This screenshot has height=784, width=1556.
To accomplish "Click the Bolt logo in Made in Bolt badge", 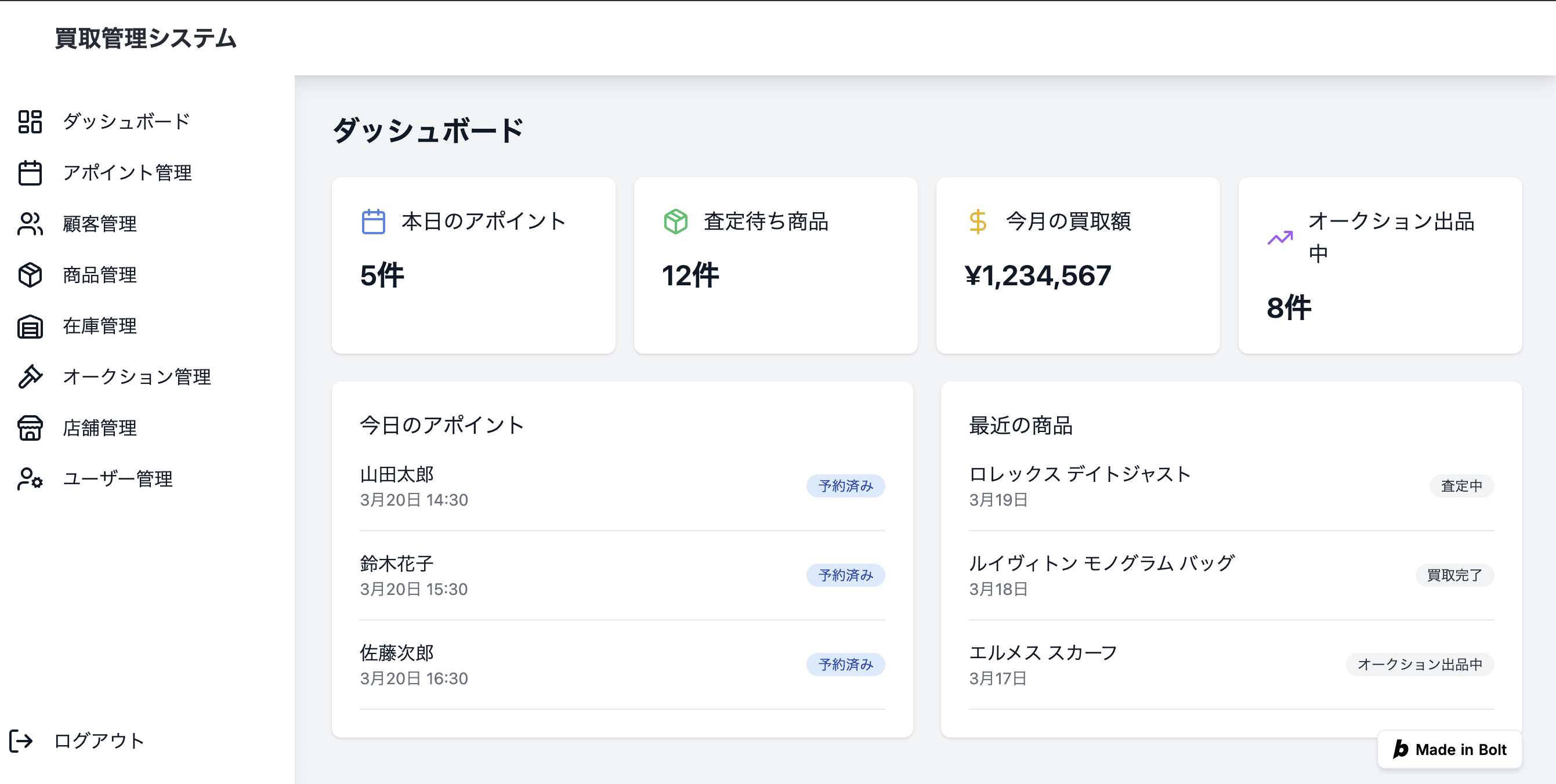I will point(1400,749).
